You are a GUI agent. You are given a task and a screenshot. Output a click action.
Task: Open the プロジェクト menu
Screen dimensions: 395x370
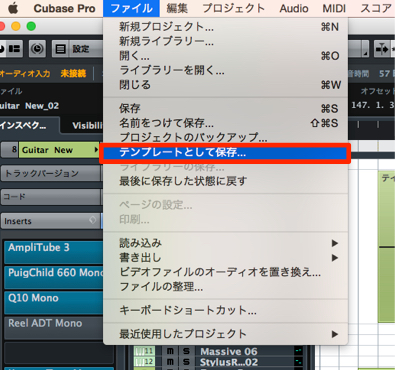pyautogui.click(x=234, y=8)
